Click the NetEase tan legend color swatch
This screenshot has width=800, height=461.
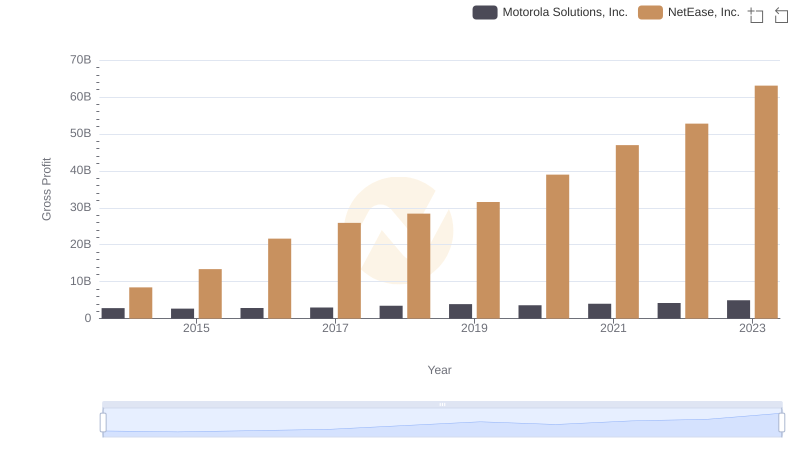pyautogui.click(x=650, y=12)
